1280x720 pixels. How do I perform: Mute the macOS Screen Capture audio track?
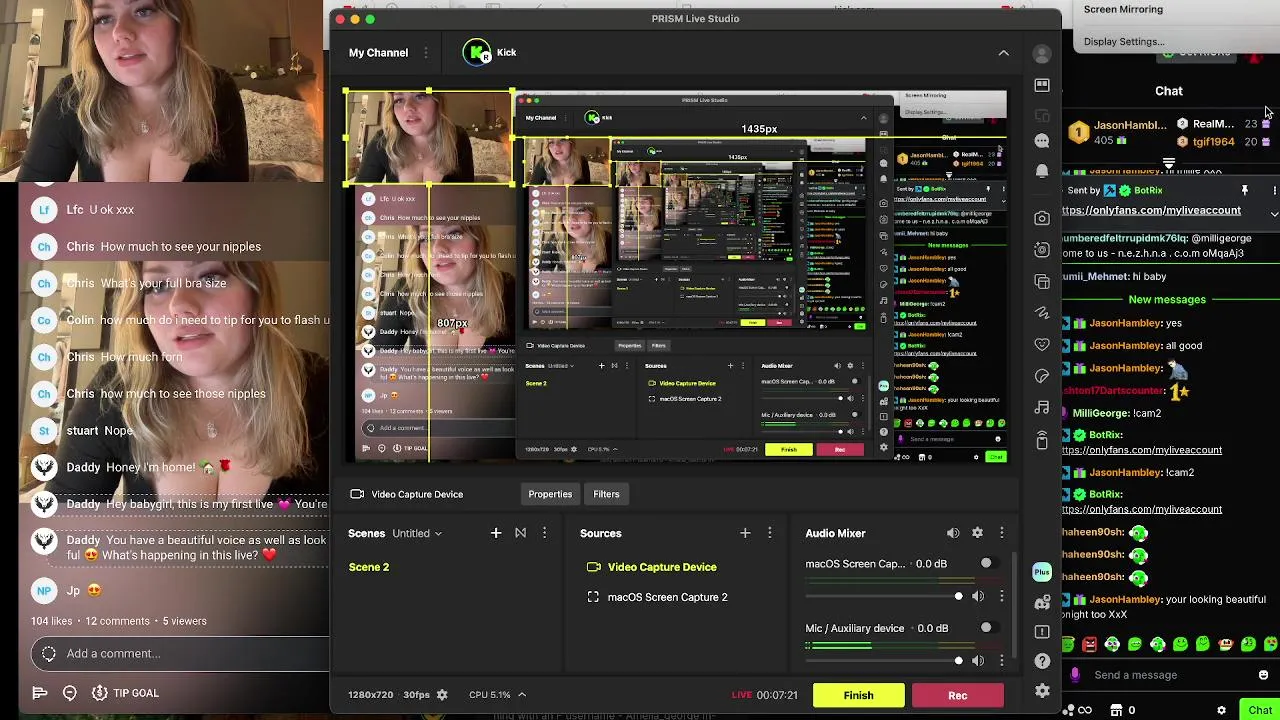tap(978, 596)
